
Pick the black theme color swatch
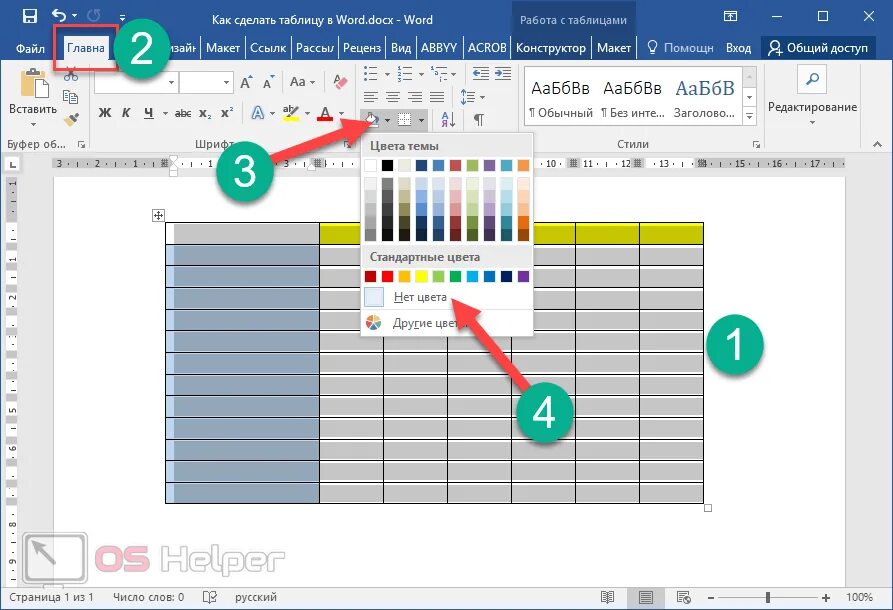(387, 166)
